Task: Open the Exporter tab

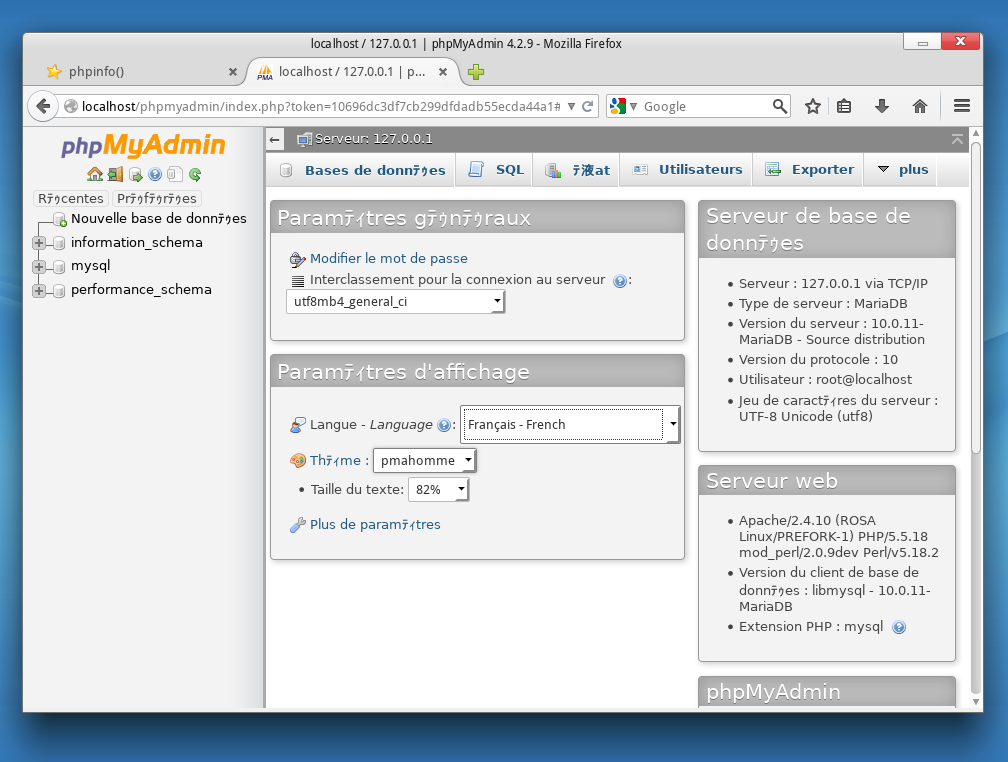Action: (x=809, y=170)
